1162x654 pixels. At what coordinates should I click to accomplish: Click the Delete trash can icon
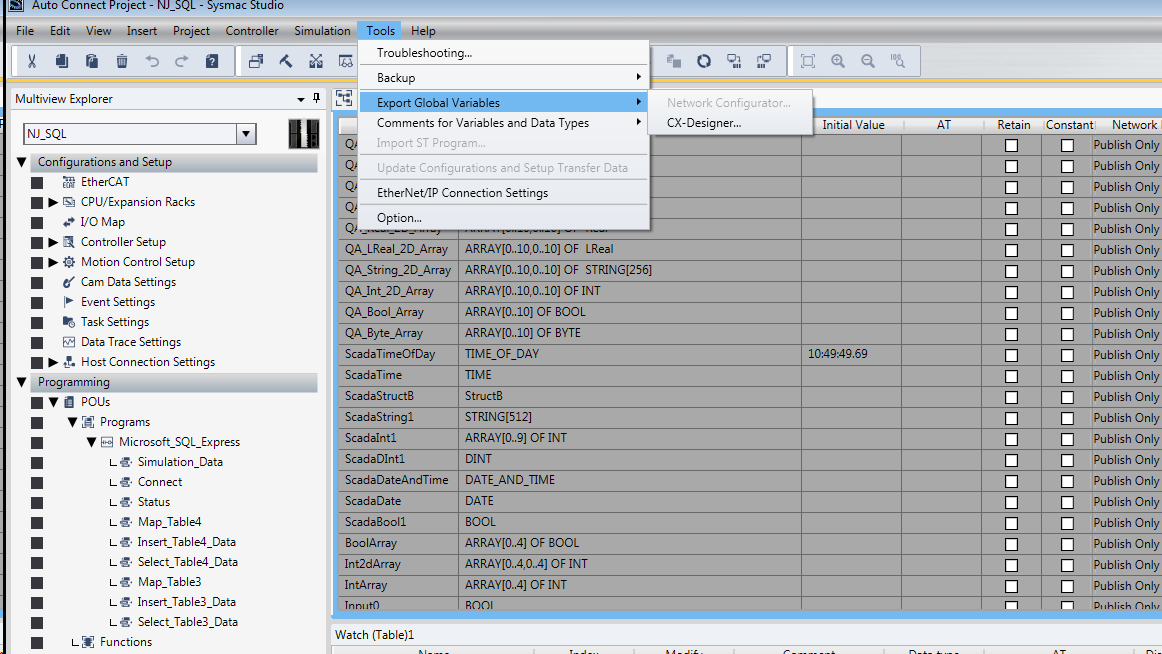point(122,61)
